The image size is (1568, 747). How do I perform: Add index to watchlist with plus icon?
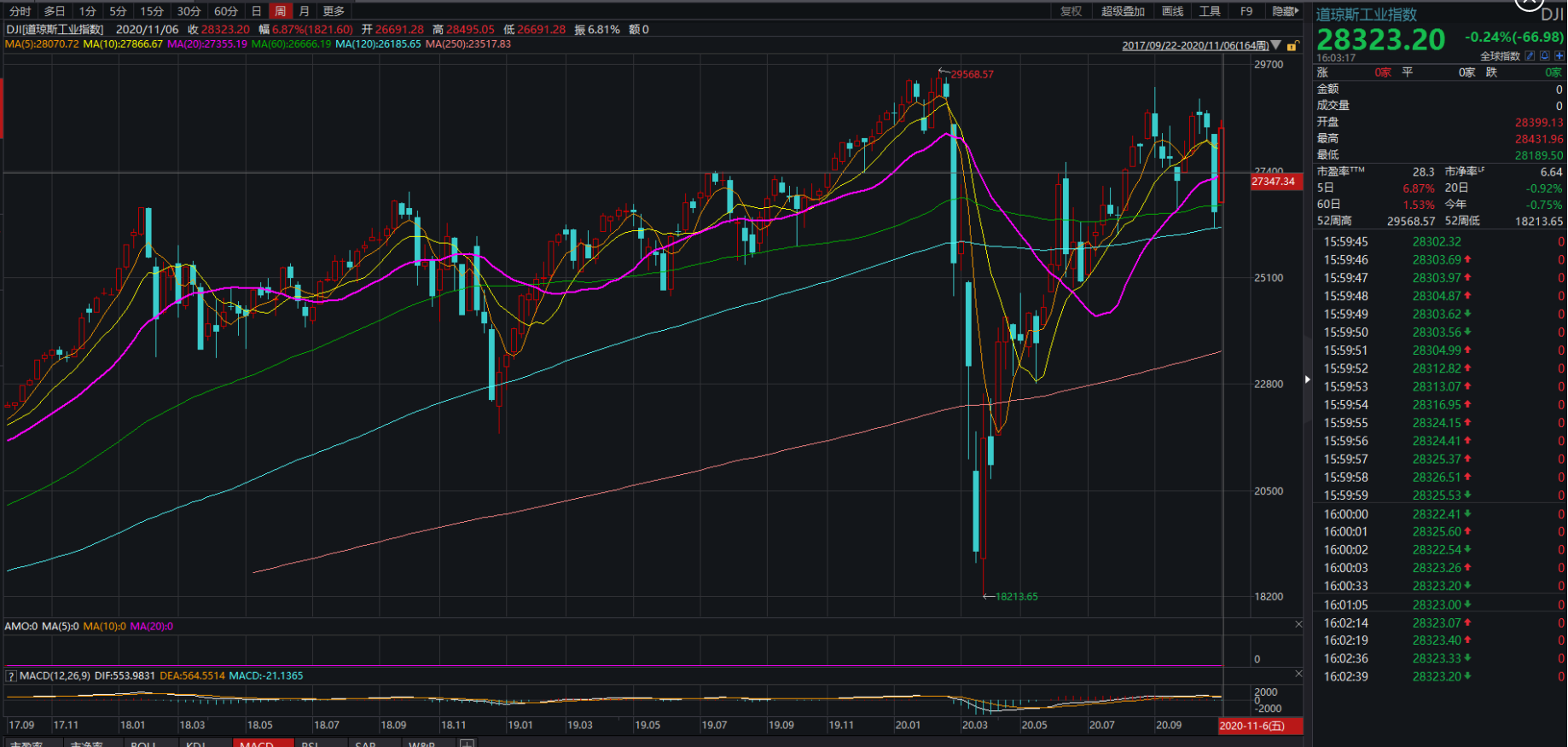pyautogui.click(x=1559, y=55)
